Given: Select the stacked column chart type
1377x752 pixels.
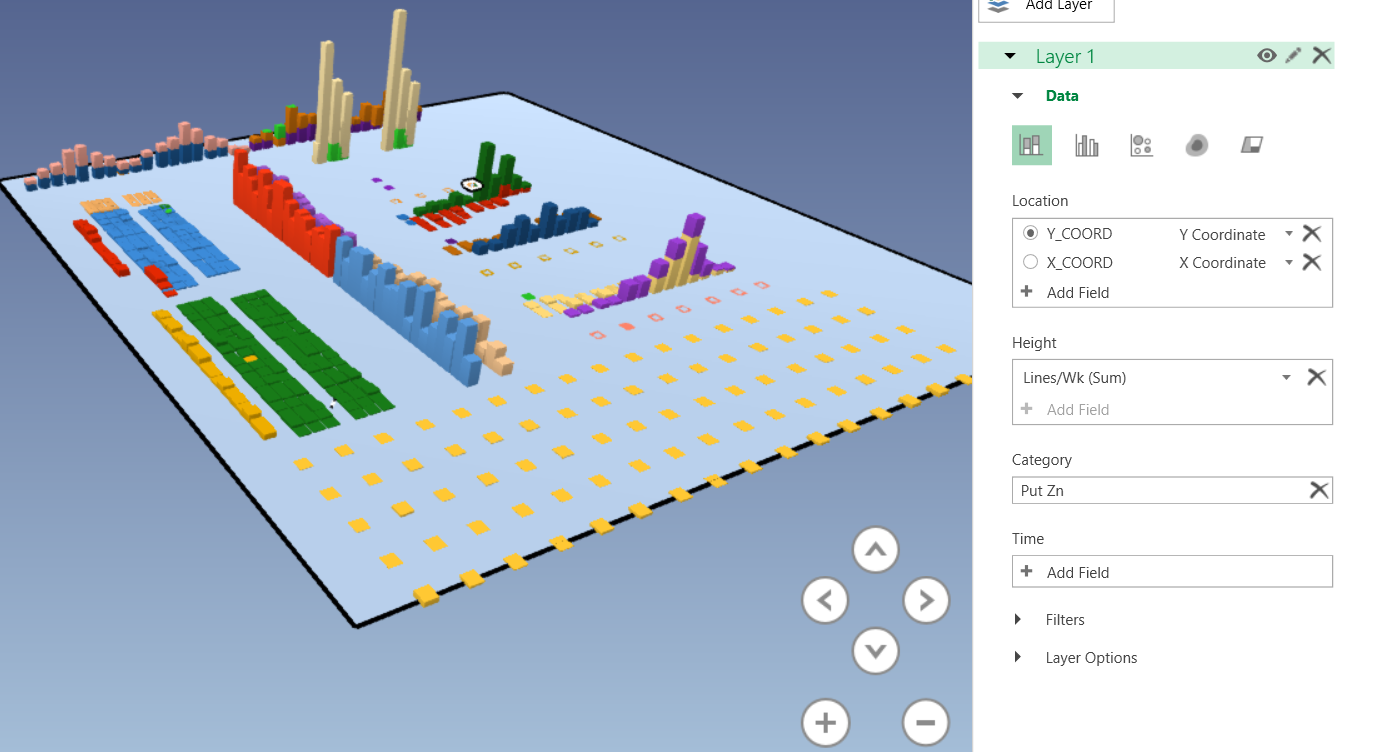Looking at the screenshot, I should point(1032,145).
